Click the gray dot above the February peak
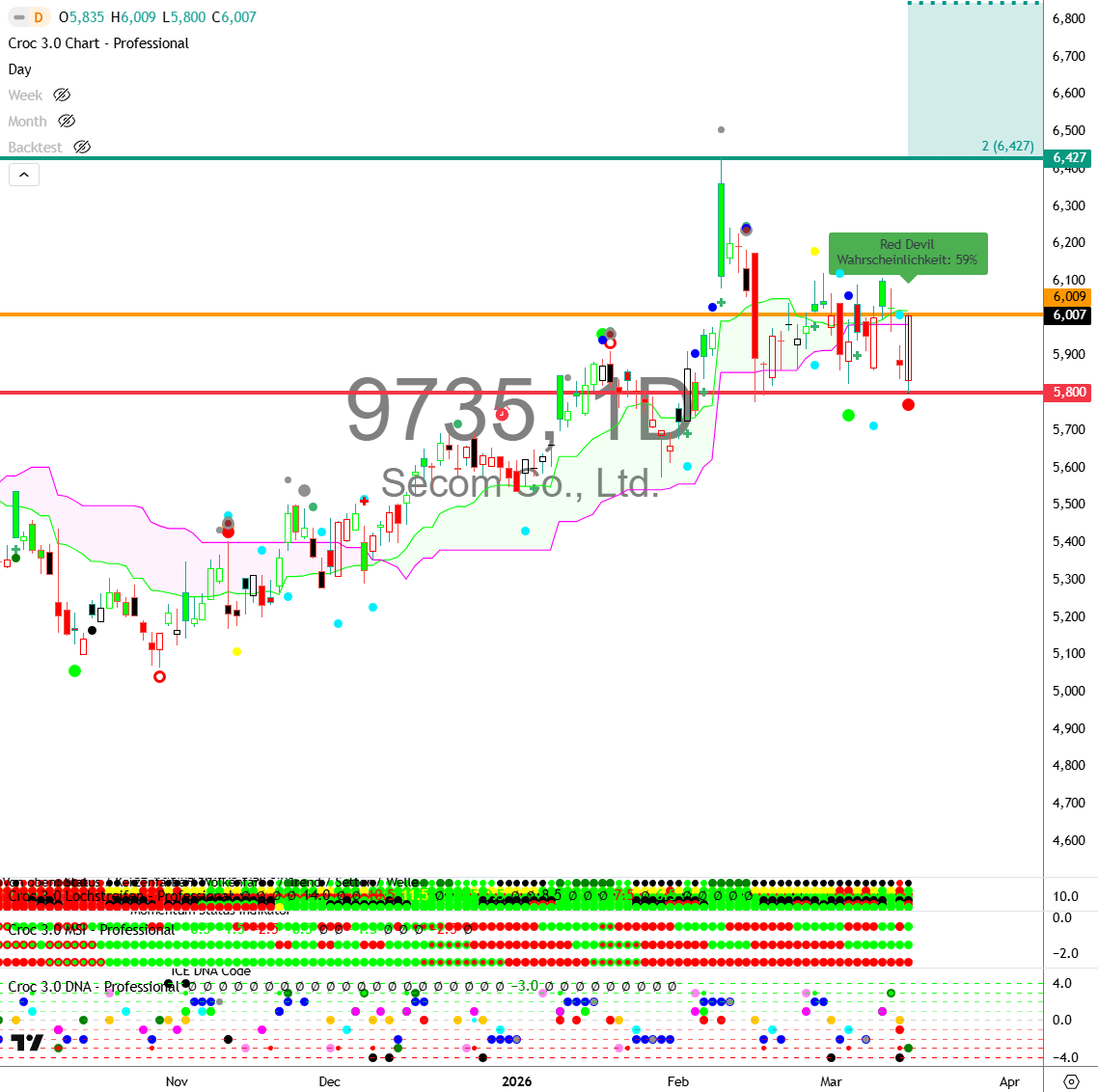 (x=721, y=129)
